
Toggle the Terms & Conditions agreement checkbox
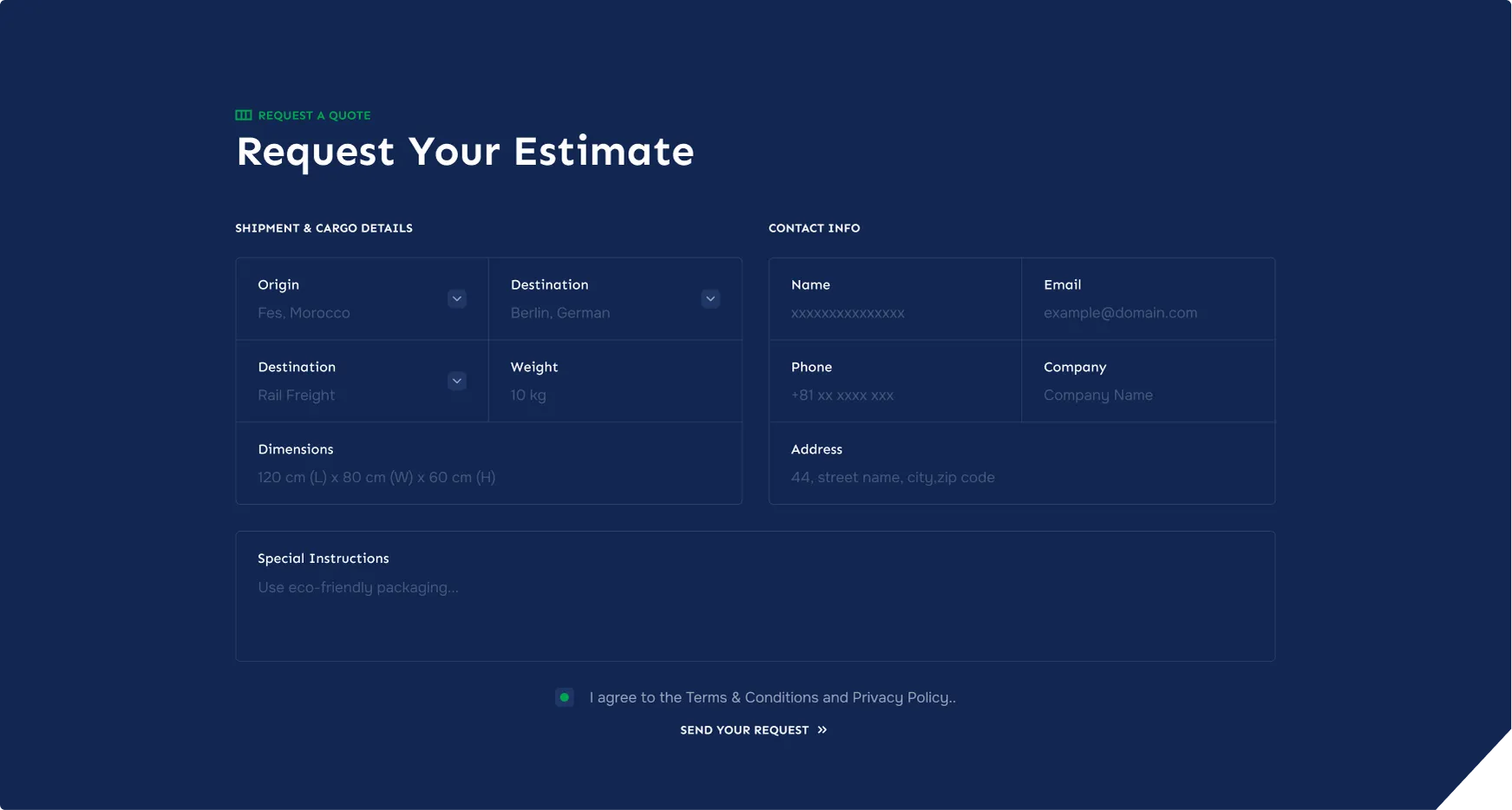pos(564,697)
